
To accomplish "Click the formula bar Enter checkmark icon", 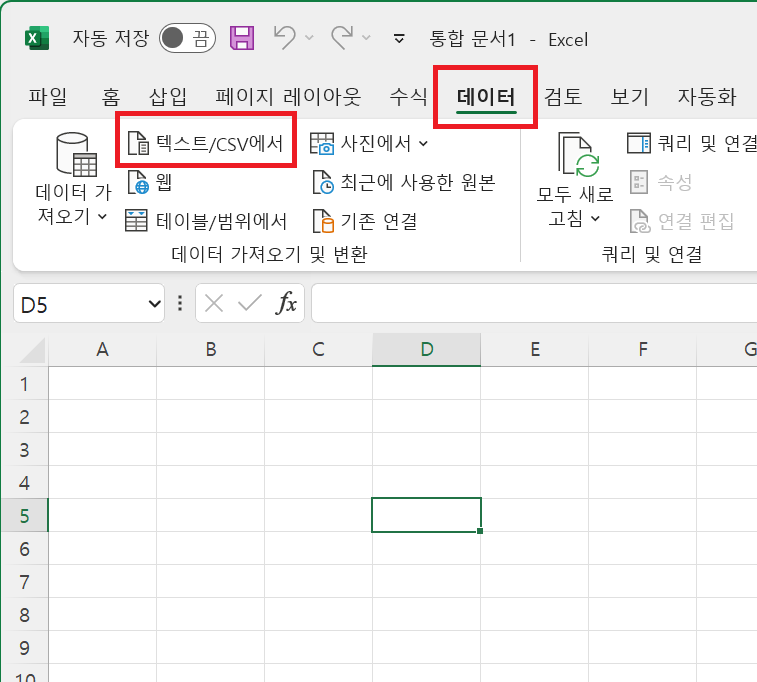I will click(x=250, y=304).
